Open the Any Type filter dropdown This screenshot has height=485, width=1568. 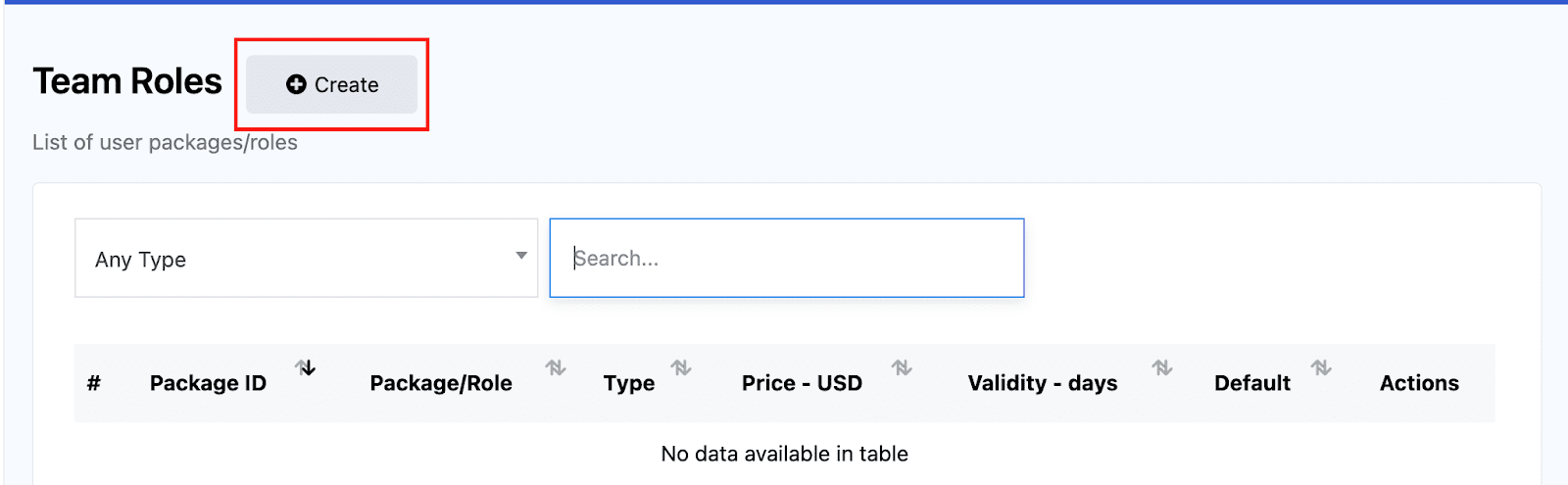point(306,259)
